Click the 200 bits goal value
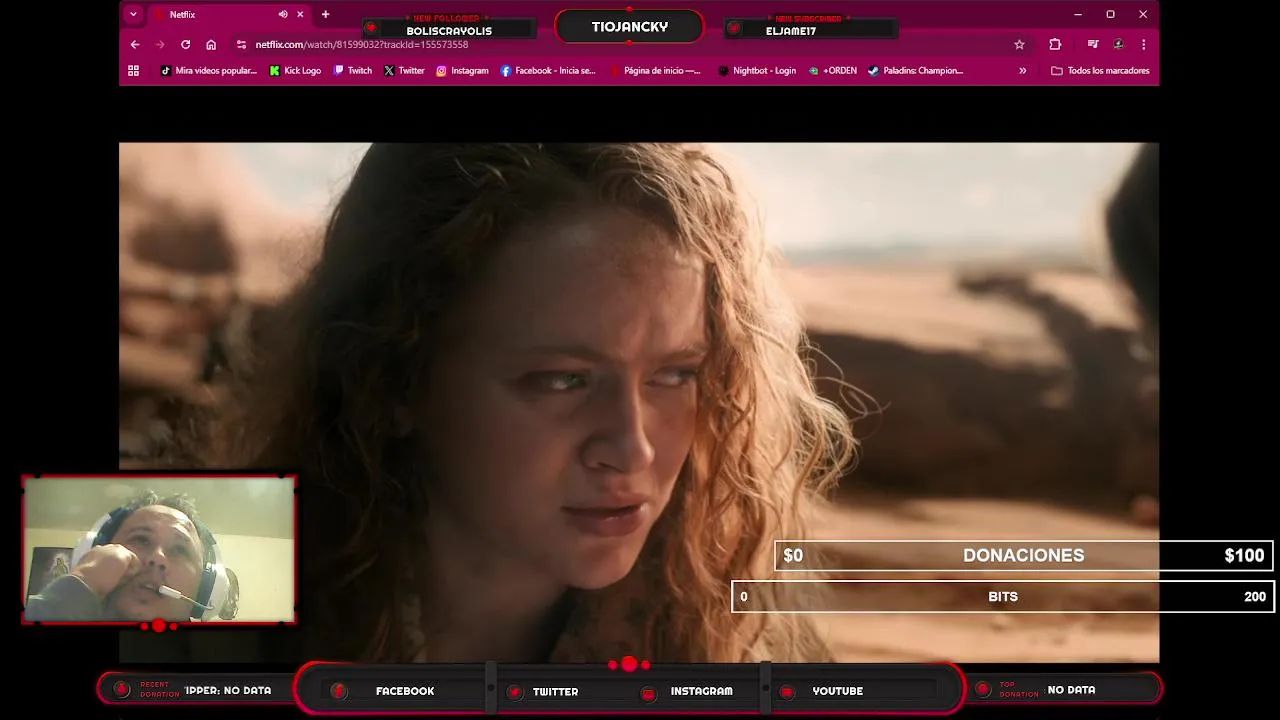1280x720 pixels. (1255, 597)
